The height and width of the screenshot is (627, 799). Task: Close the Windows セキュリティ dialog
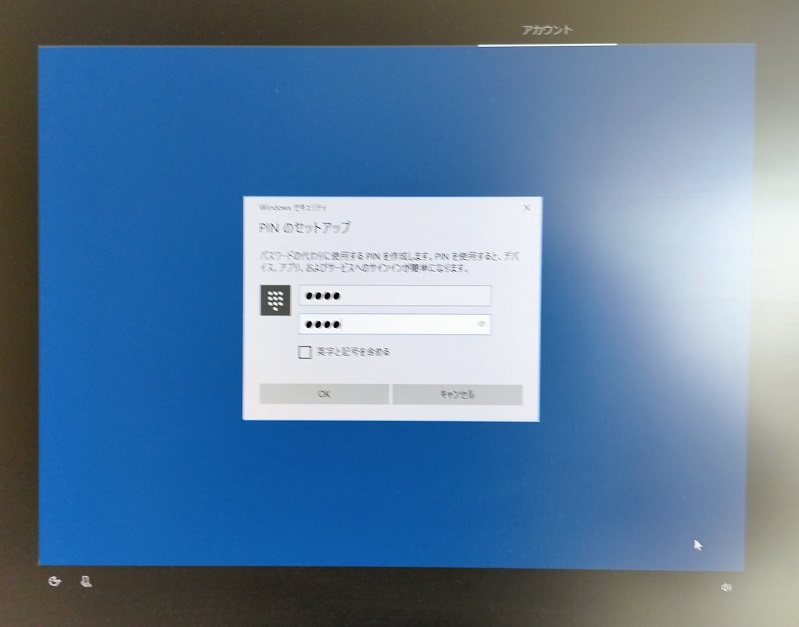(527, 207)
